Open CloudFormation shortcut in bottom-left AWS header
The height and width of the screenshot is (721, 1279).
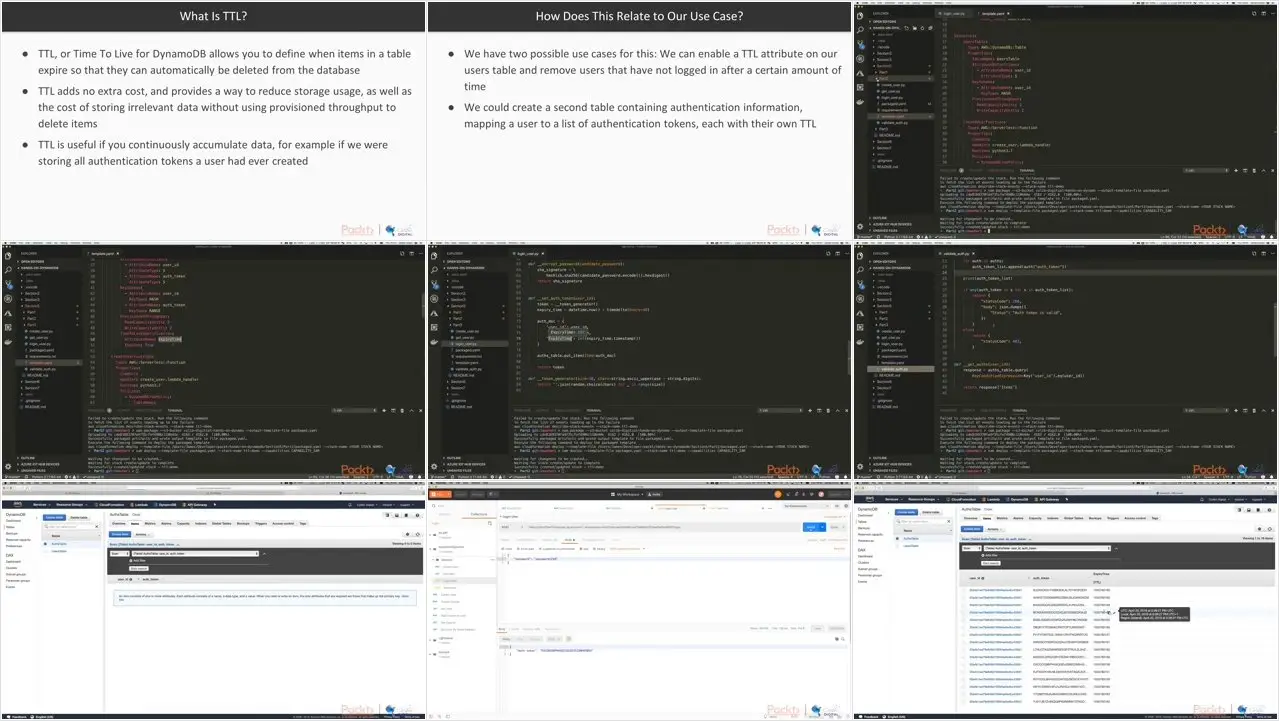point(109,505)
